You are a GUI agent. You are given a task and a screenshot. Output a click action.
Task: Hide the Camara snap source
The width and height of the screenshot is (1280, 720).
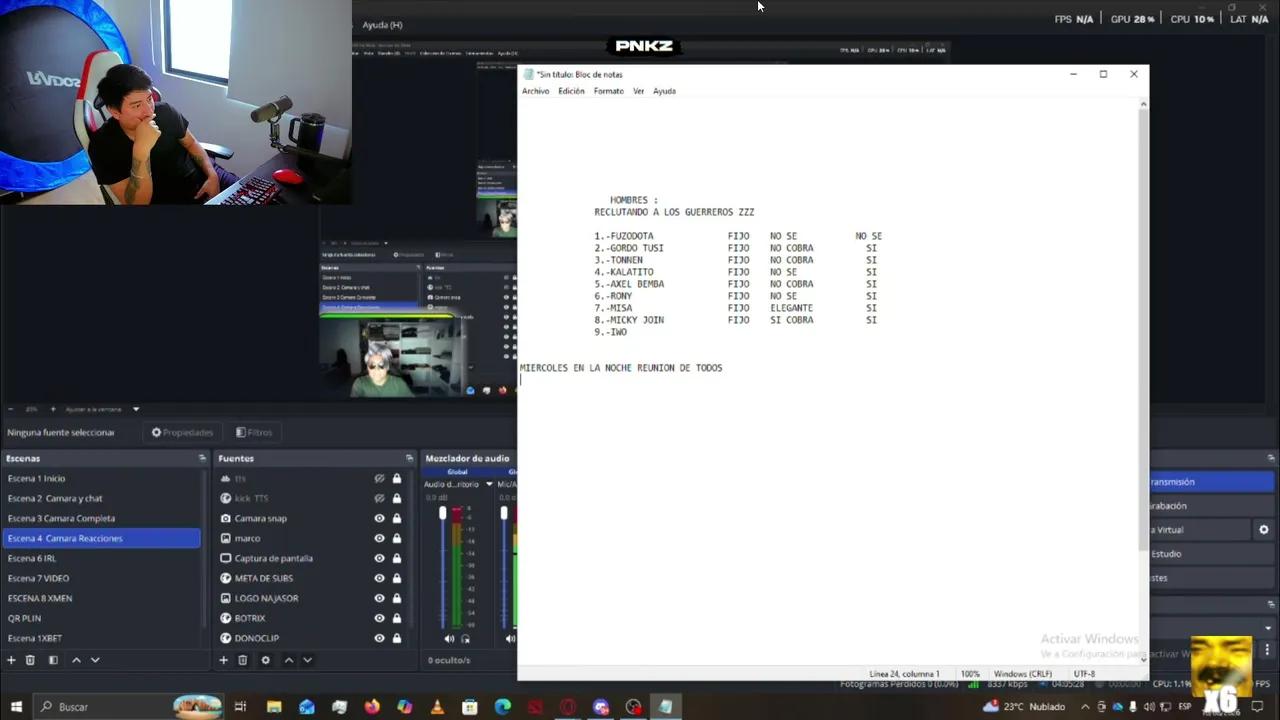379,518
